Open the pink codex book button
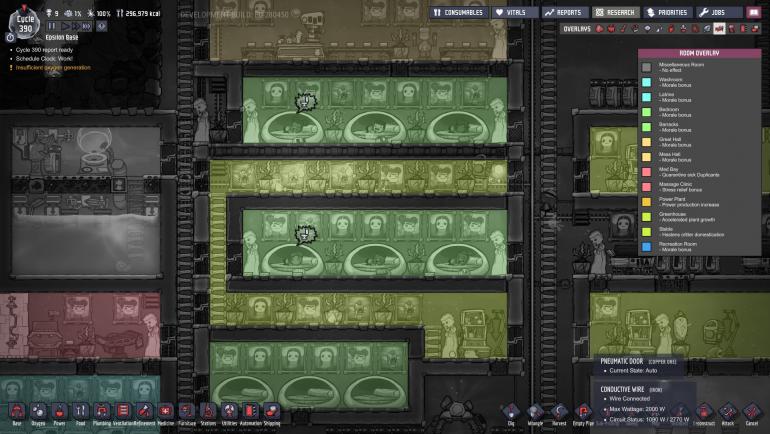This screenshot has width=770, height=434. coord(754,12)
